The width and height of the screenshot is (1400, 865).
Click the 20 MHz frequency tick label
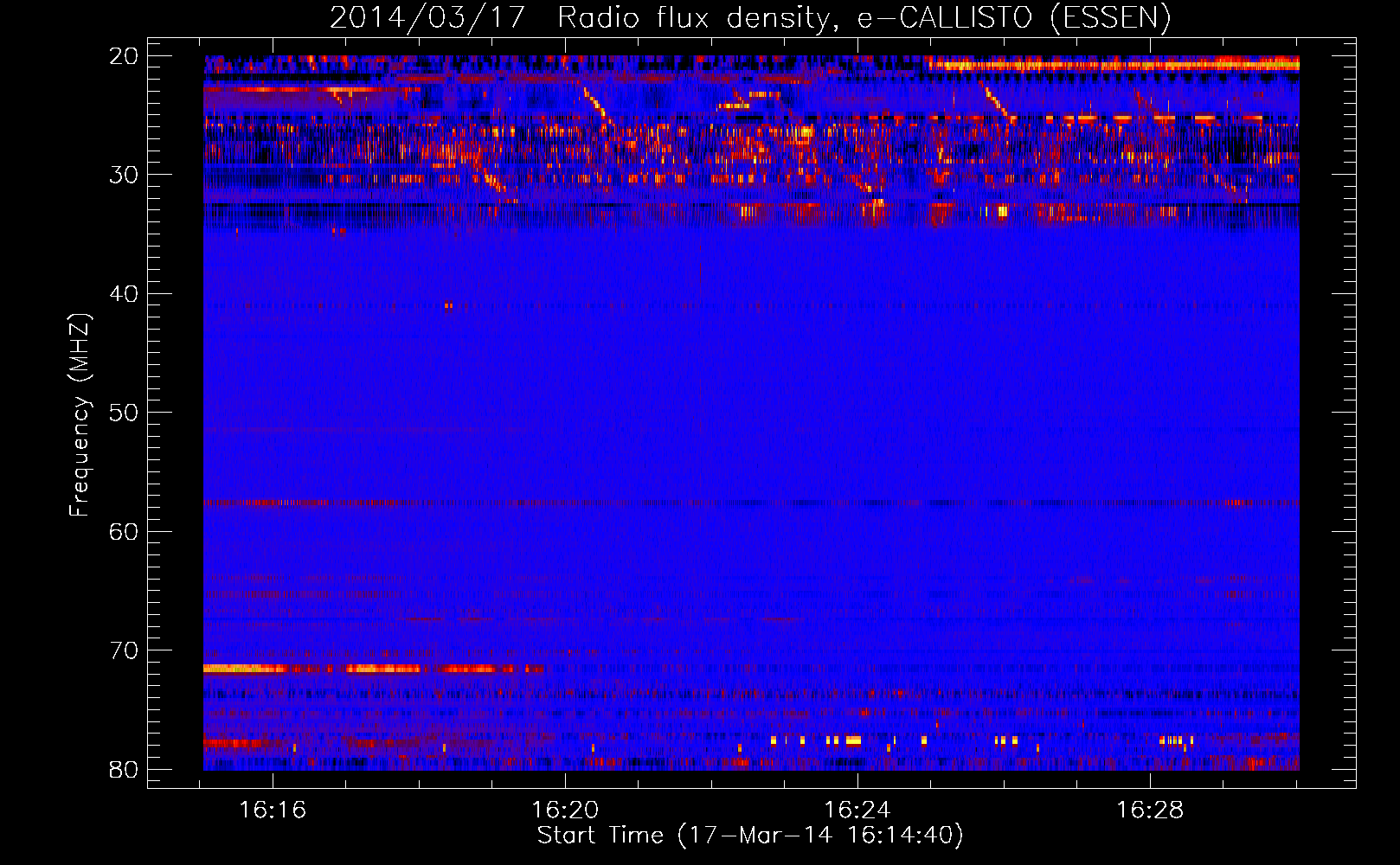click(124, 56)
